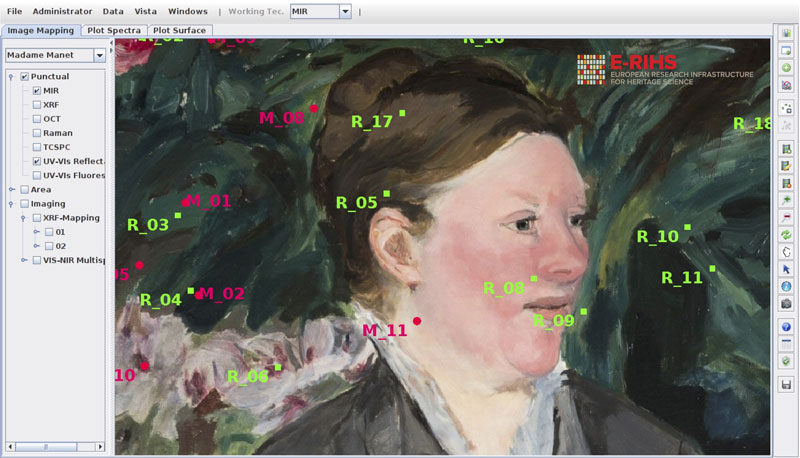Screen dimensions: 800x458
Task: Click the window with green check icon
Action: click(786, 50)
